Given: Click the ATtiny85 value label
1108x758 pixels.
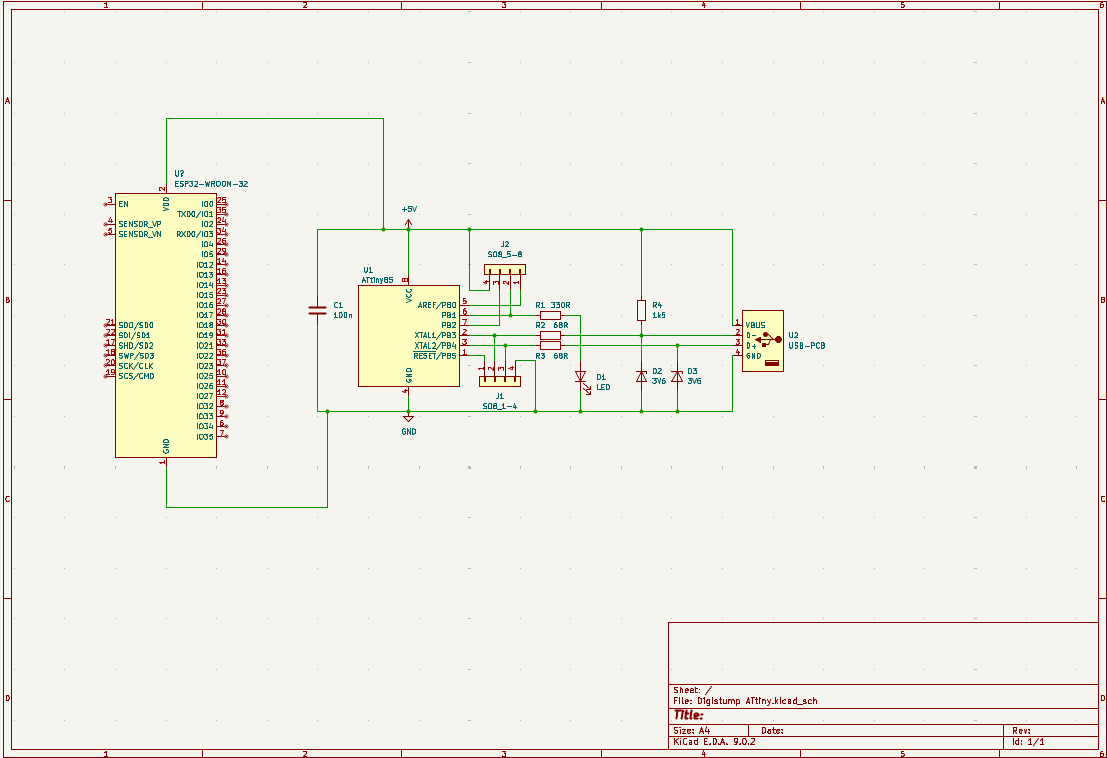Looking at the screenshot, I should 377,280.
